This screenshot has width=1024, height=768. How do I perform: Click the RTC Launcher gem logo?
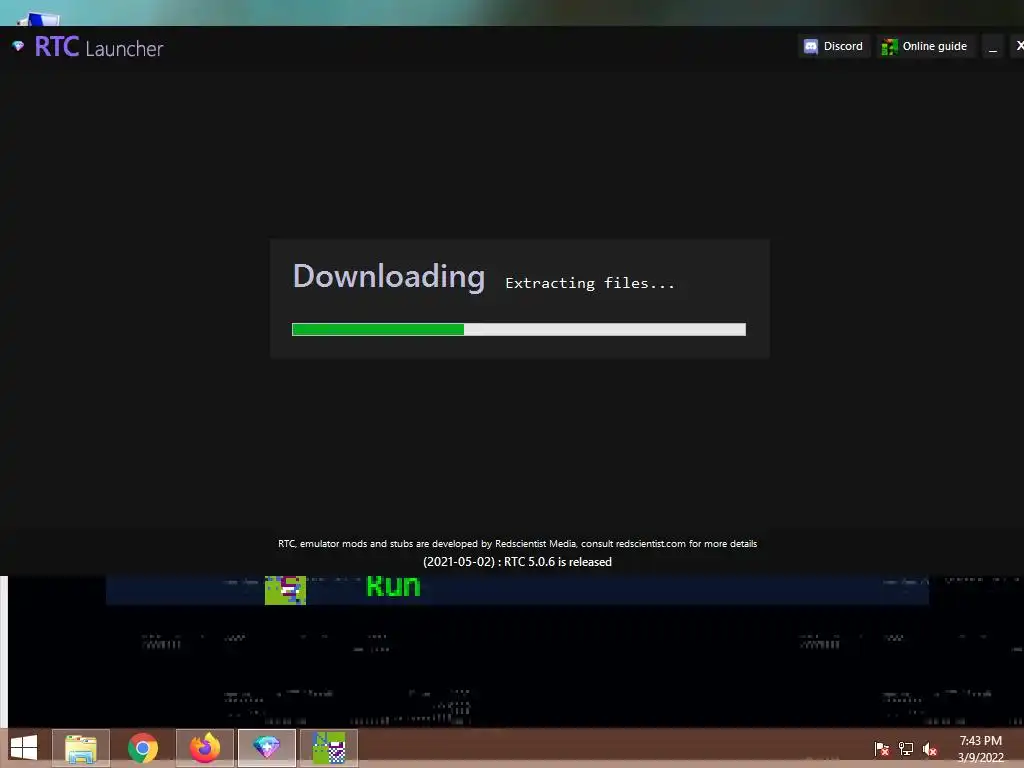point(18,46)
